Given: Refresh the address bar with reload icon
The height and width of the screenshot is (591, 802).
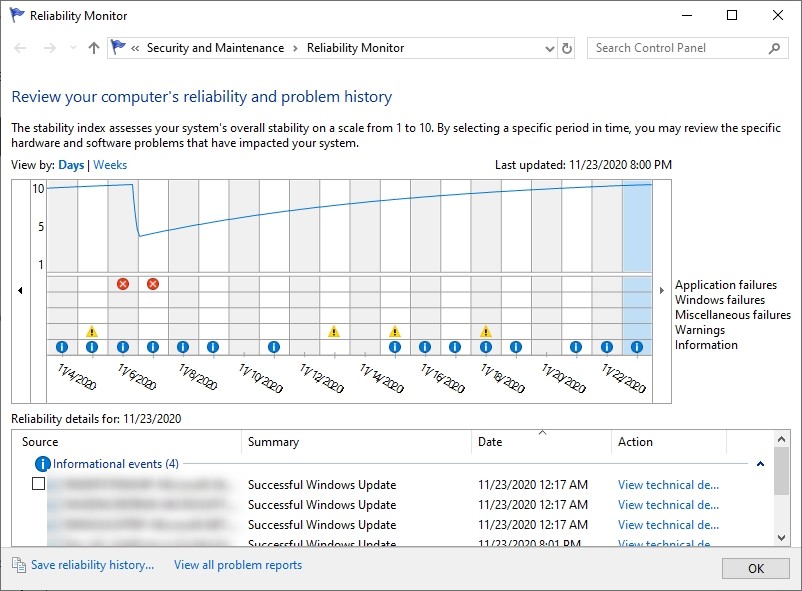Looking at the screenshot, I should point(567,48).
